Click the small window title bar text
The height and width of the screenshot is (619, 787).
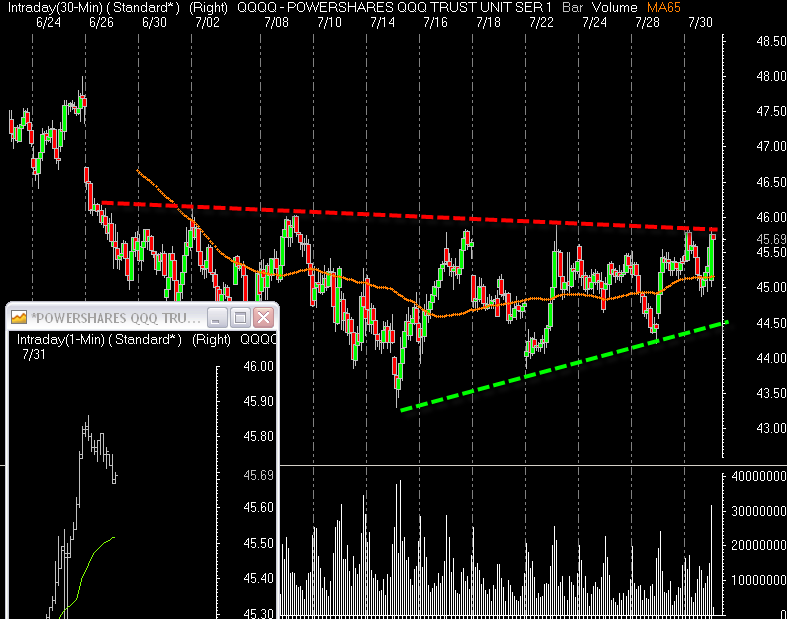pos(116,318)
